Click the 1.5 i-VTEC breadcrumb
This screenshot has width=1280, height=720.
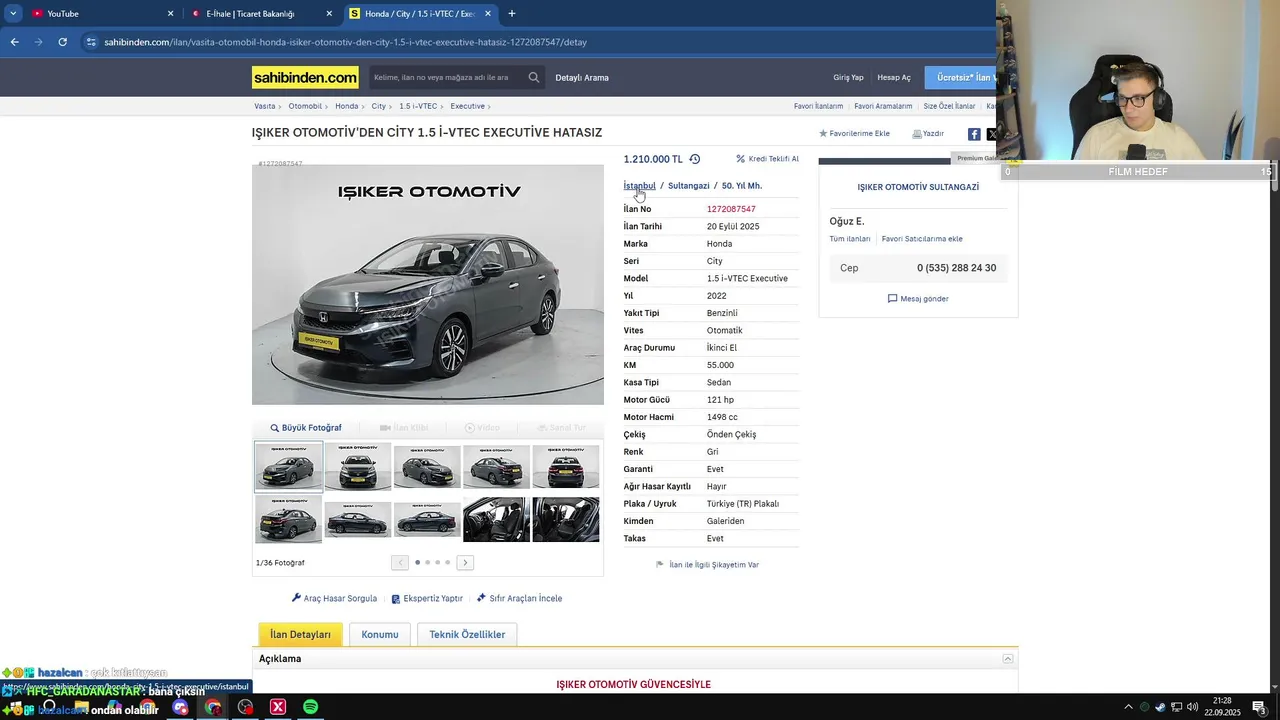(x=418, y=106)
